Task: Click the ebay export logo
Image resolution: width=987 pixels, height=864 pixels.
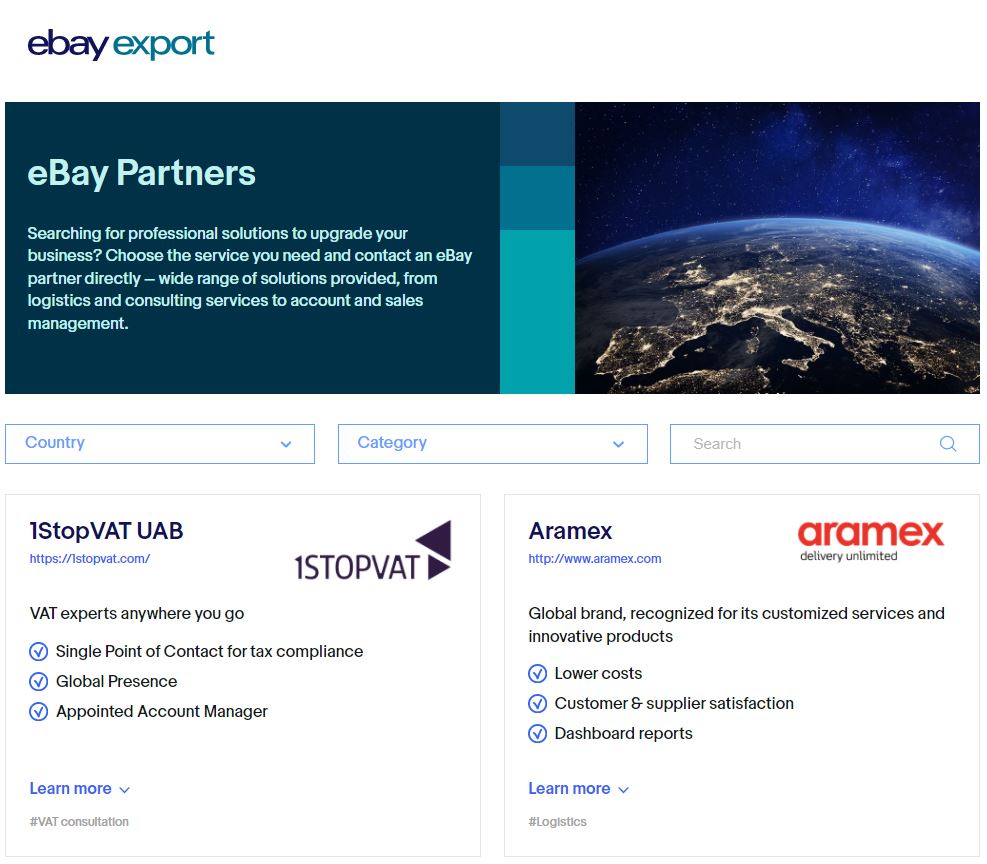Action: 121,44
